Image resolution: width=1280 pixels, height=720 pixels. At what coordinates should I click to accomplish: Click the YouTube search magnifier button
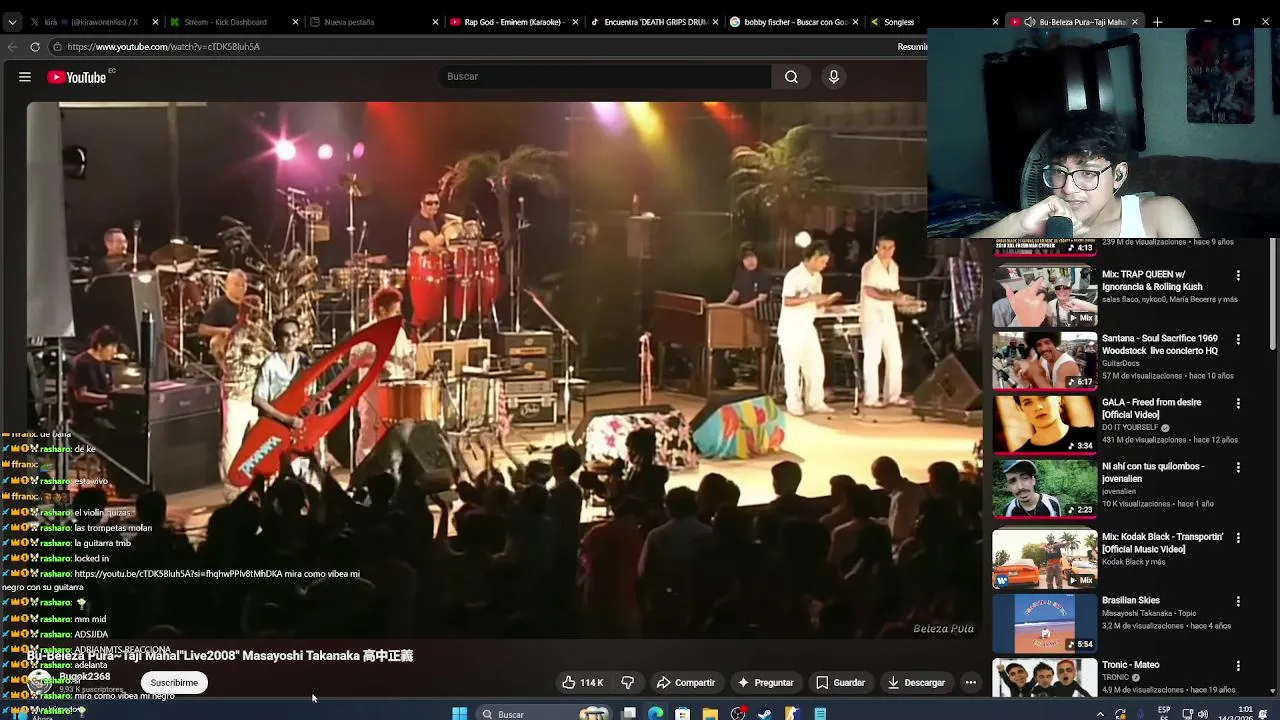pyautogui.click(x=791, y=77)
